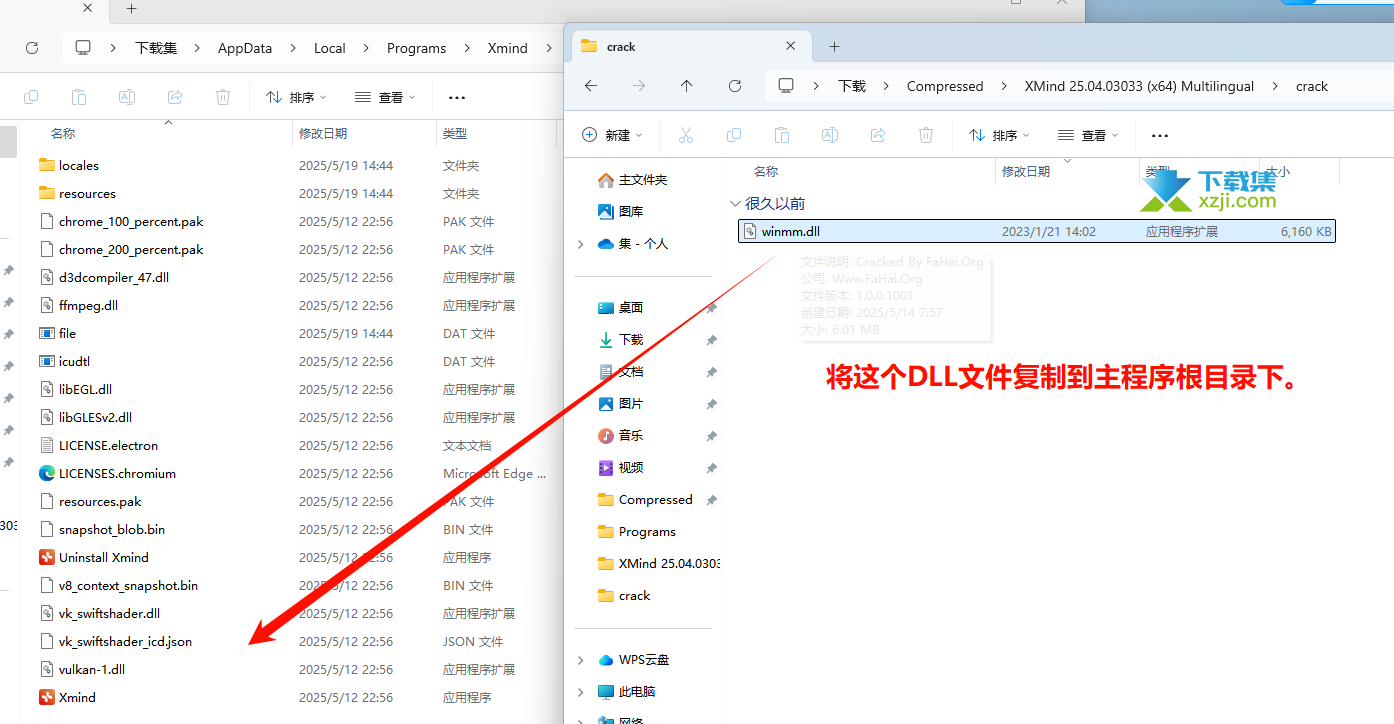Click Refresh in the Xmind folder window

tap(32, 48)
